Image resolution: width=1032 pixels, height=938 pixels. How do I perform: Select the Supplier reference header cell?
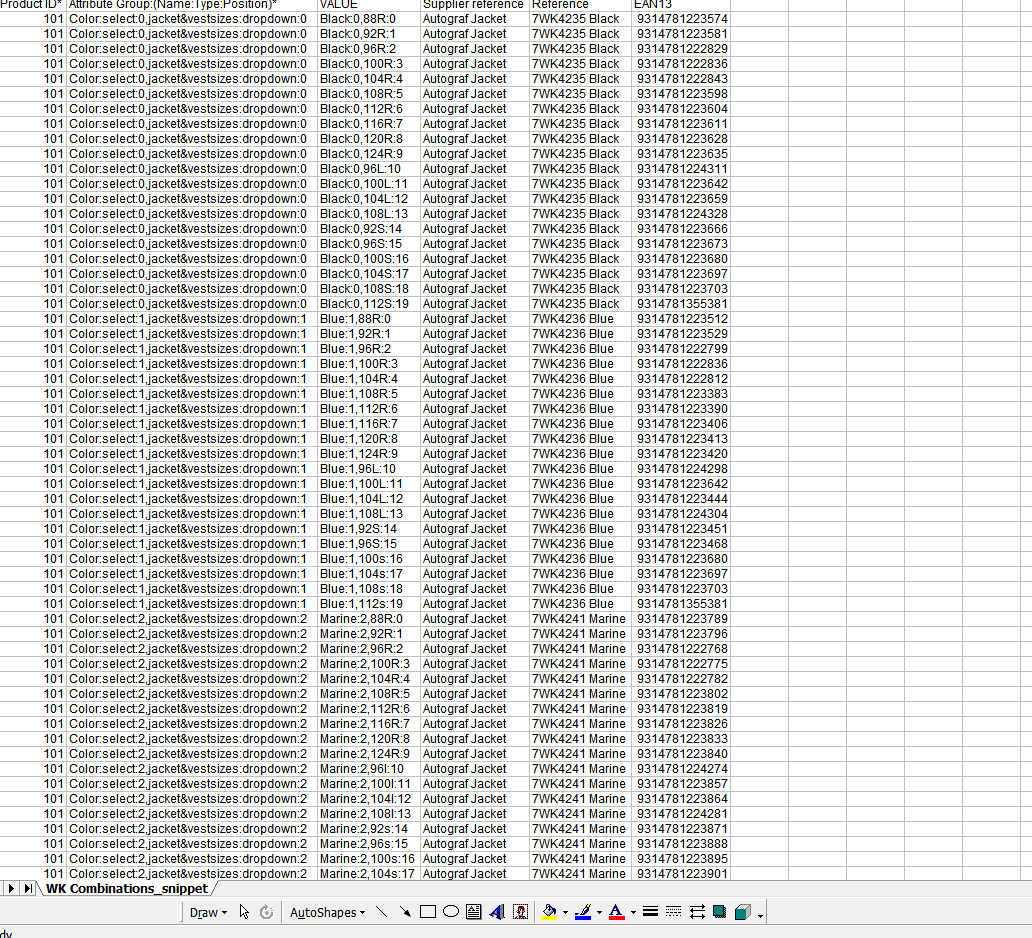[x=475, y=5]
